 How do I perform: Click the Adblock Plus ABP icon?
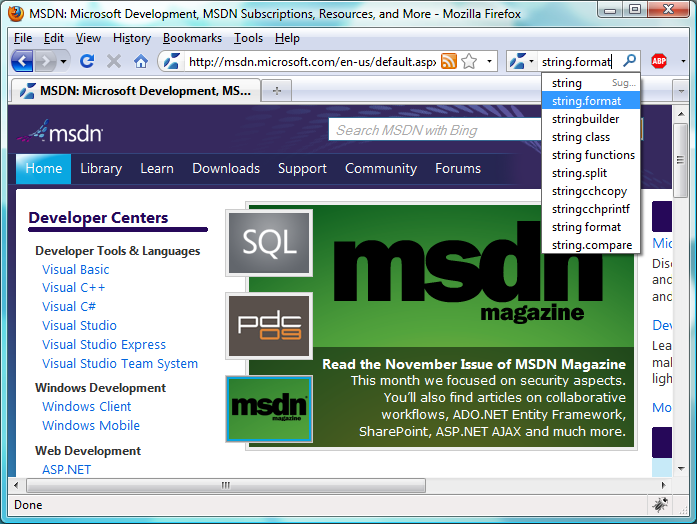click(659, 61)
